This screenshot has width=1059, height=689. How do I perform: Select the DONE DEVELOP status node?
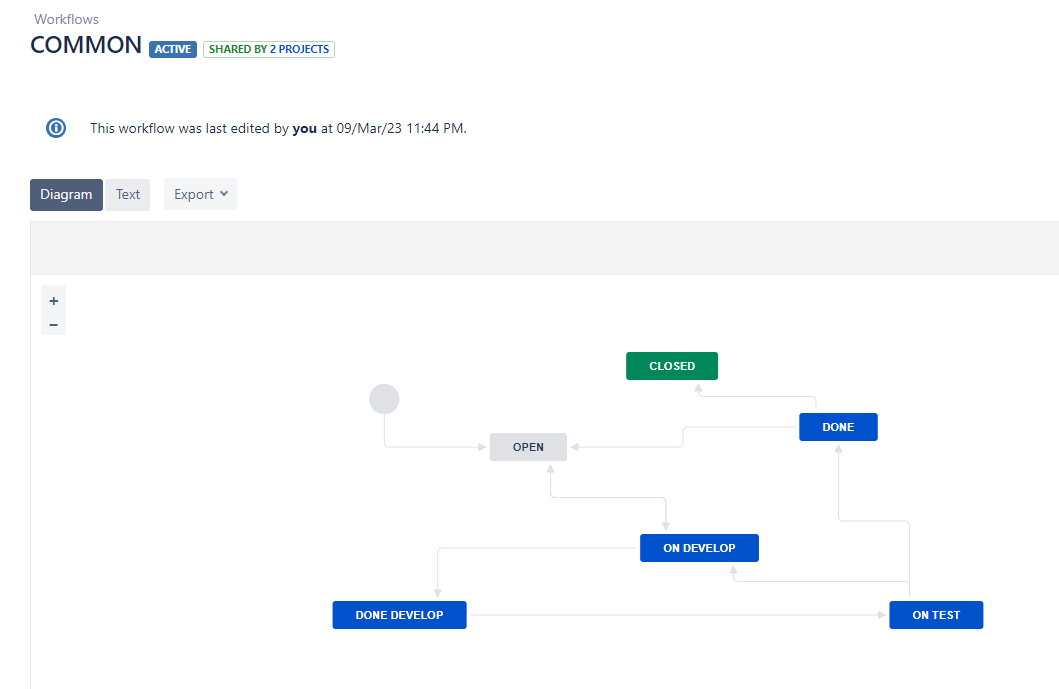click(399, 614)
